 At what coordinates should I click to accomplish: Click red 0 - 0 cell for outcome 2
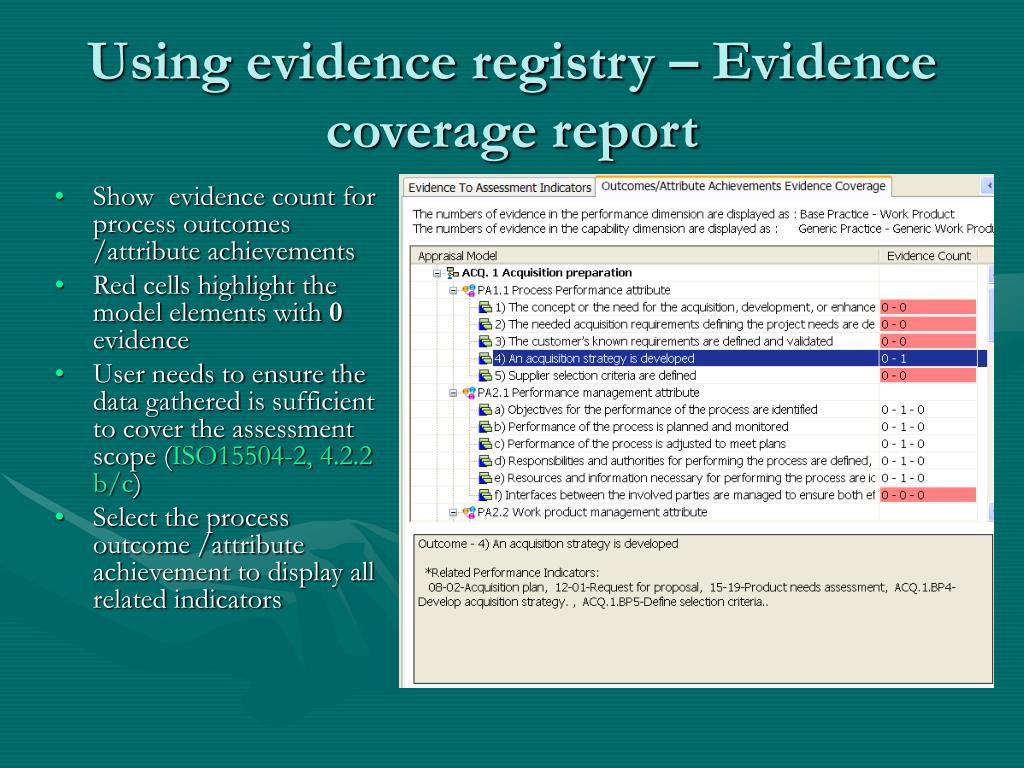928,324
